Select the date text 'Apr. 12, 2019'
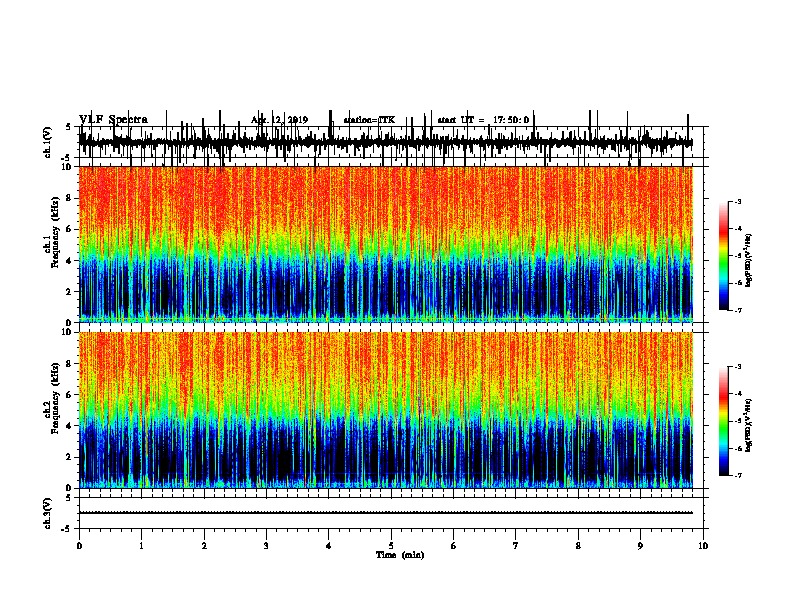 [279, 120]
